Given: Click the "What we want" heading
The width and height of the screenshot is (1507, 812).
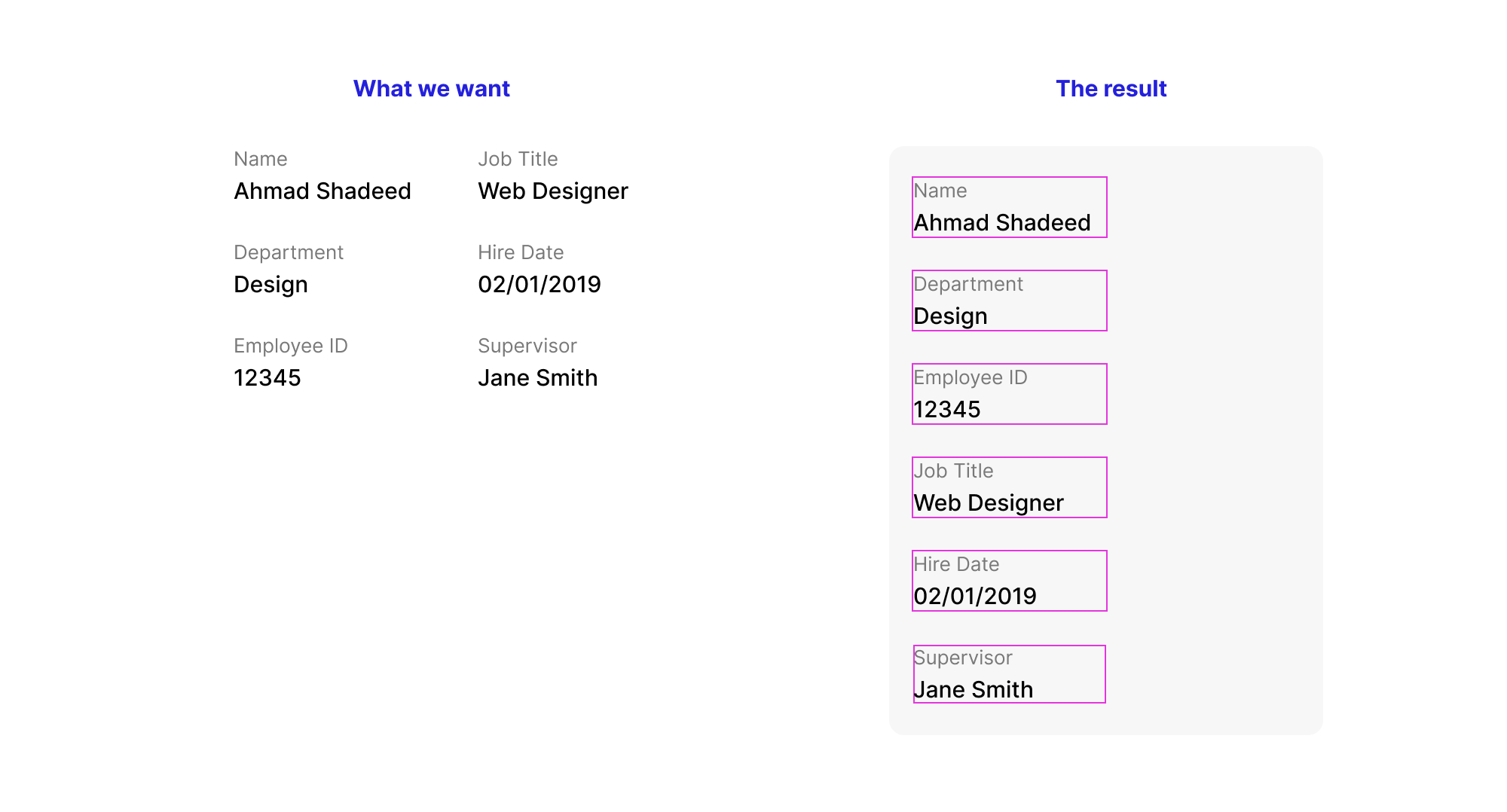Looking at the screenshot, I should click(x=431, y=89).
